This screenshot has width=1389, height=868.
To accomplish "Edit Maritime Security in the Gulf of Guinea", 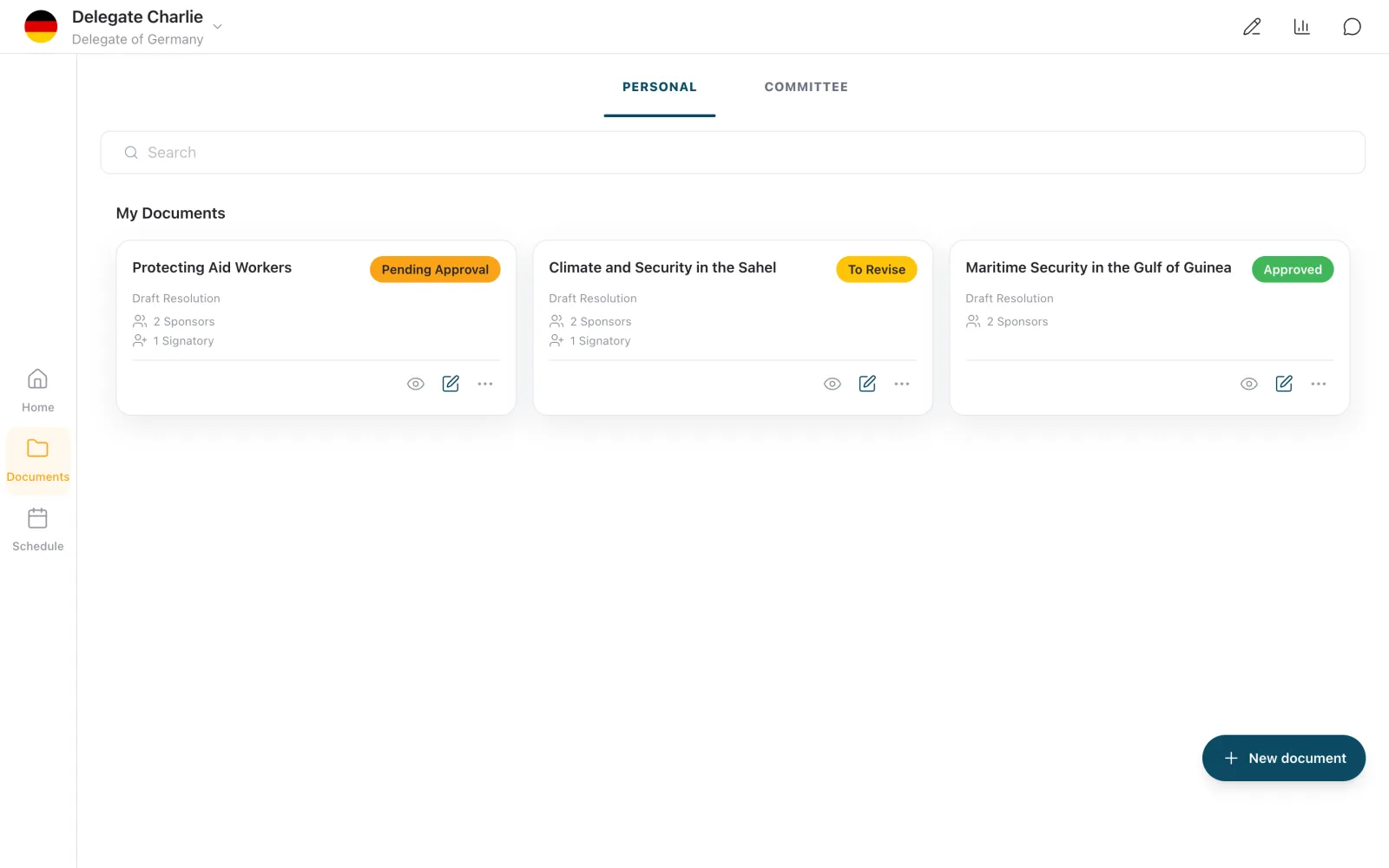I will point(1284,384).
